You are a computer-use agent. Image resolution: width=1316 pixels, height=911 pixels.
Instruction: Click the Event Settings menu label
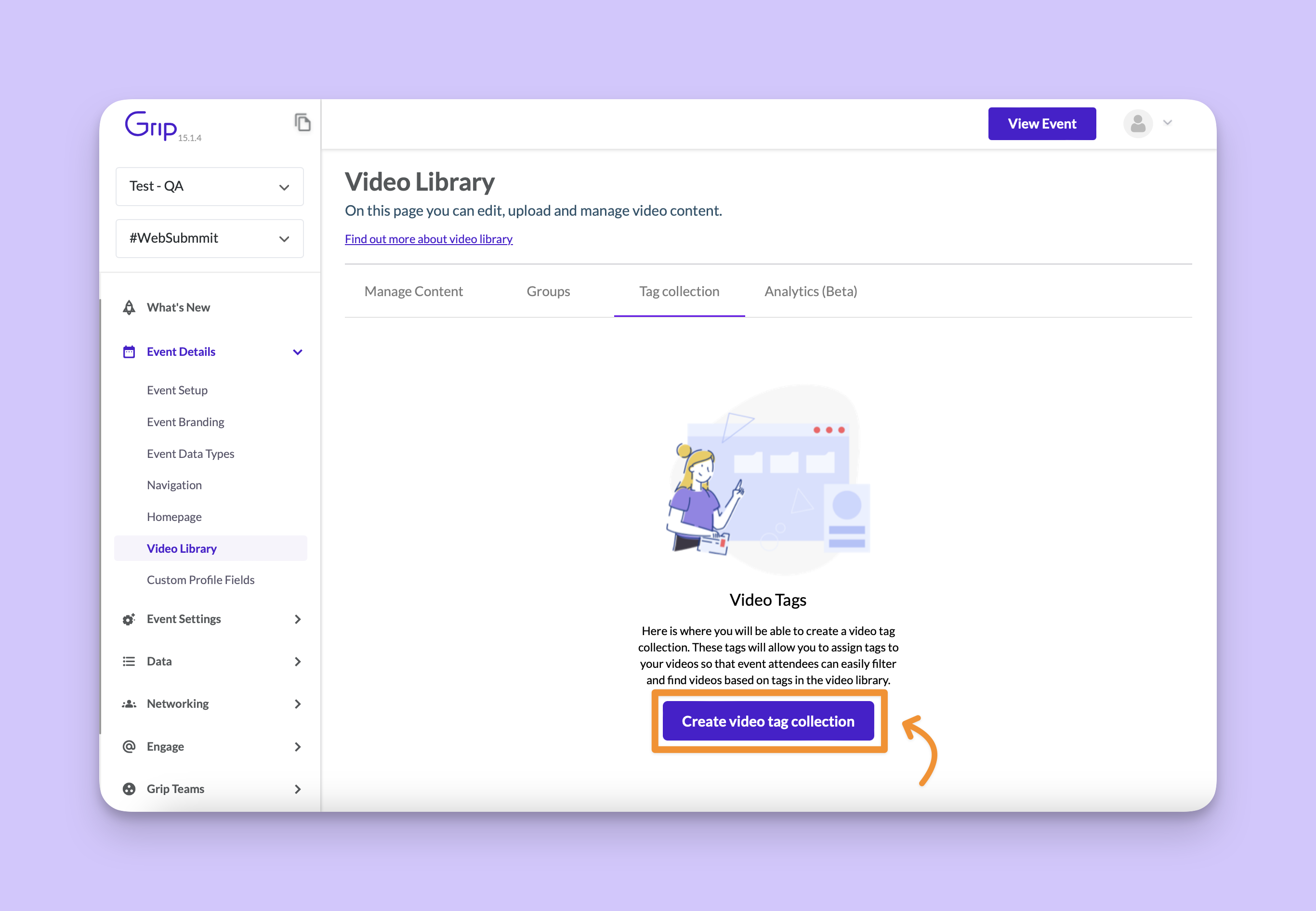[184, 619]
